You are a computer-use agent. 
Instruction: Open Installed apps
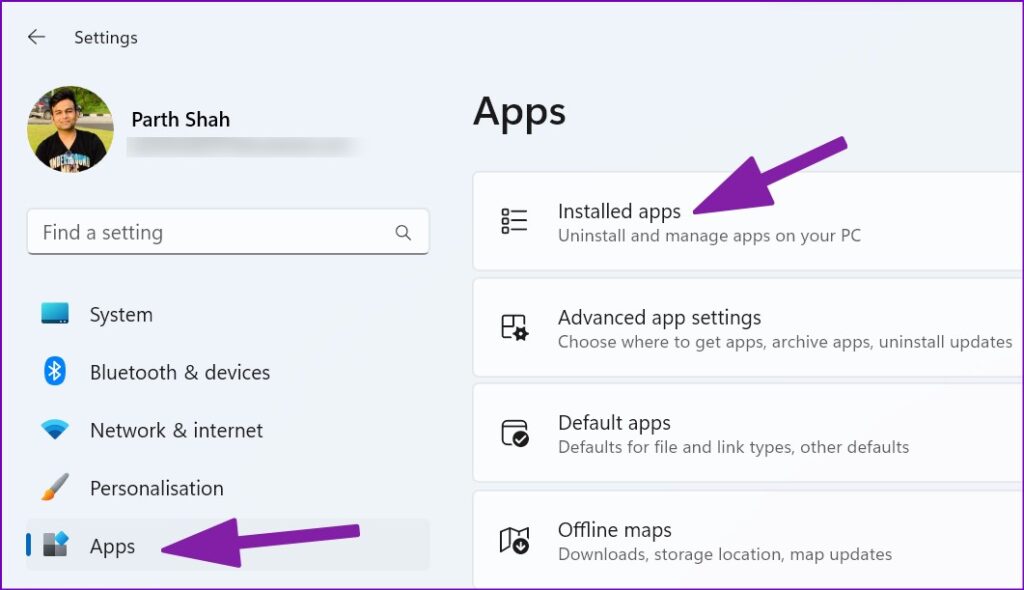(619, 211)
